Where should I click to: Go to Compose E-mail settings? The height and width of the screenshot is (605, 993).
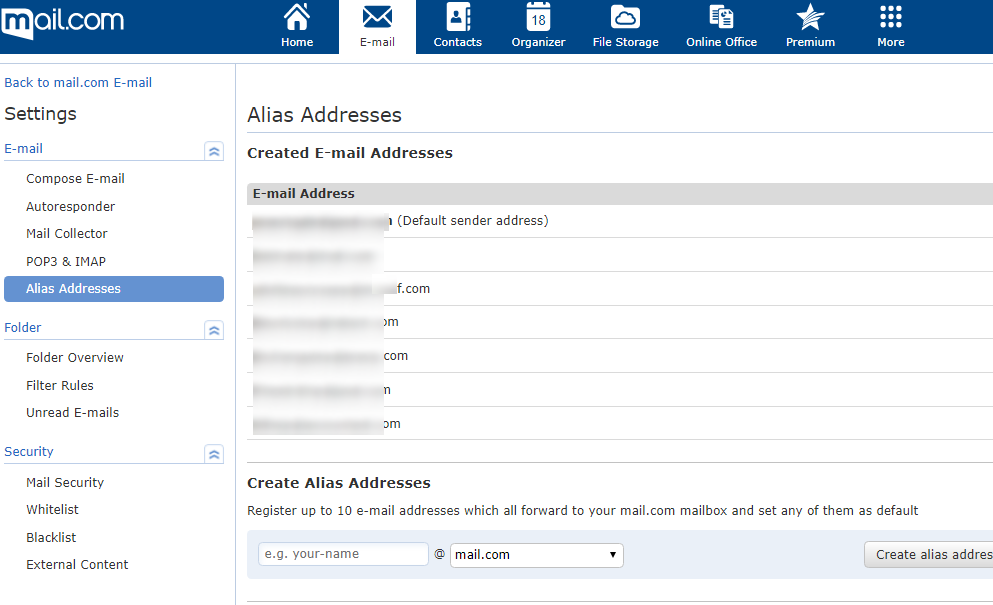75,179
